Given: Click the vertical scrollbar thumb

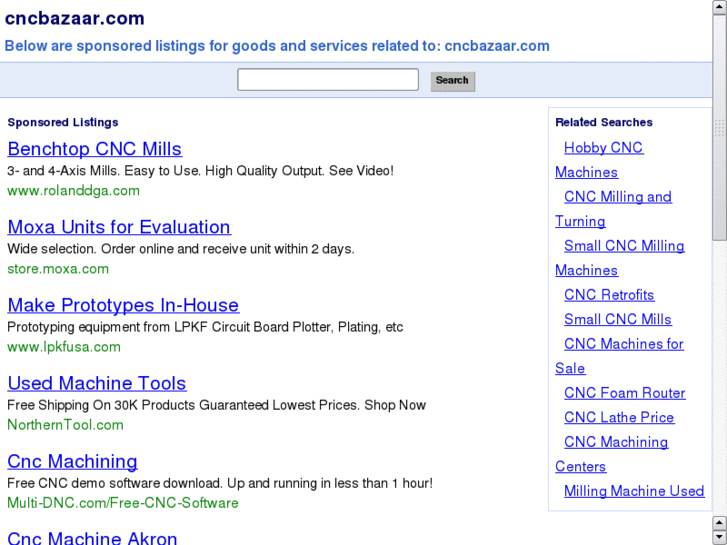Looking at the screenshot, I should click(x=720, y=128).
